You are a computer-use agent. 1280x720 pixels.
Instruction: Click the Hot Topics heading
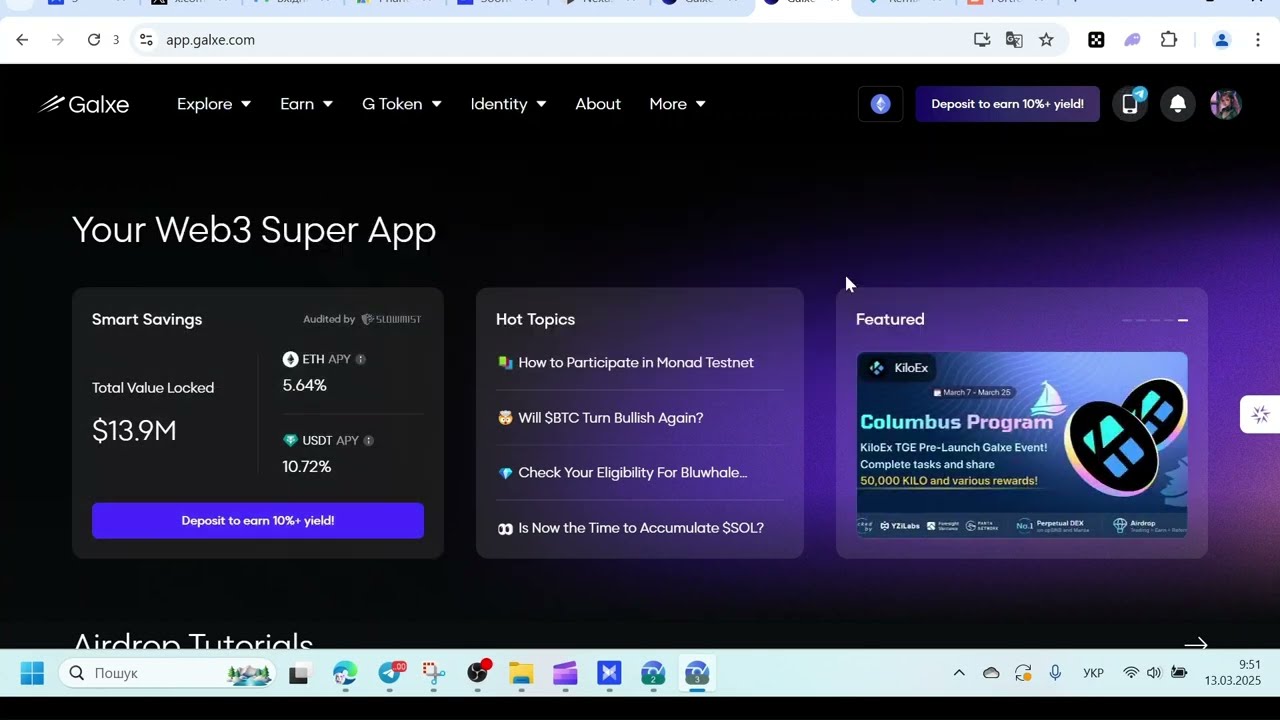(x=535, y=319)
